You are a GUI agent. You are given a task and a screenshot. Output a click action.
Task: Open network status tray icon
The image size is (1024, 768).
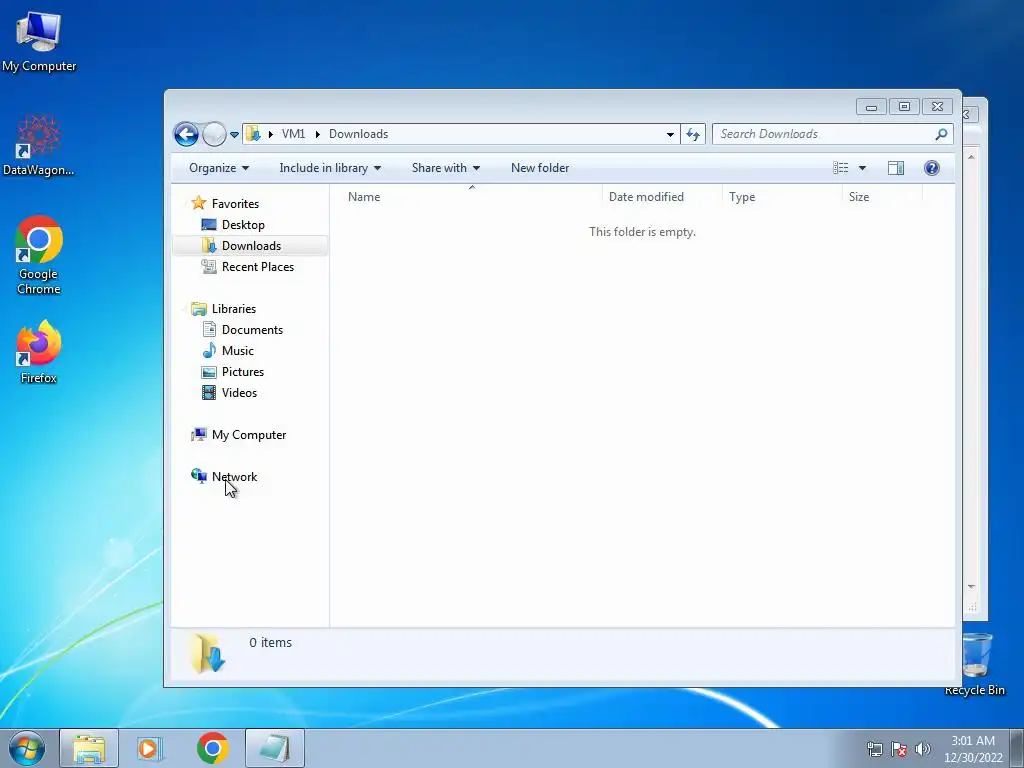point(874,749)
